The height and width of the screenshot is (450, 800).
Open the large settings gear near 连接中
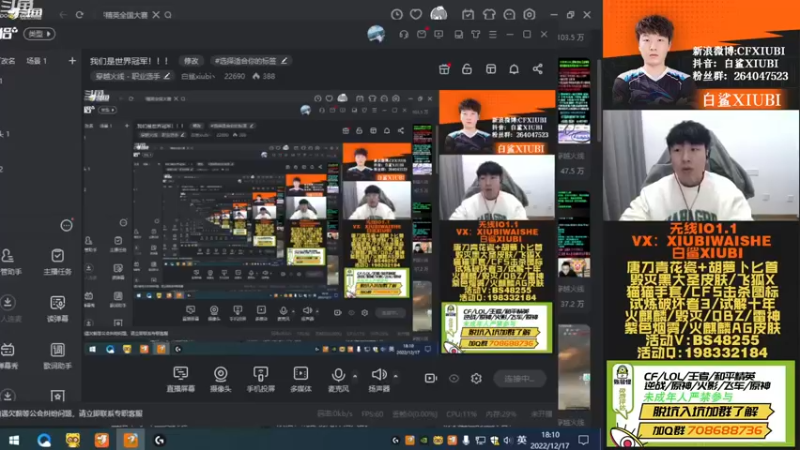476,378
